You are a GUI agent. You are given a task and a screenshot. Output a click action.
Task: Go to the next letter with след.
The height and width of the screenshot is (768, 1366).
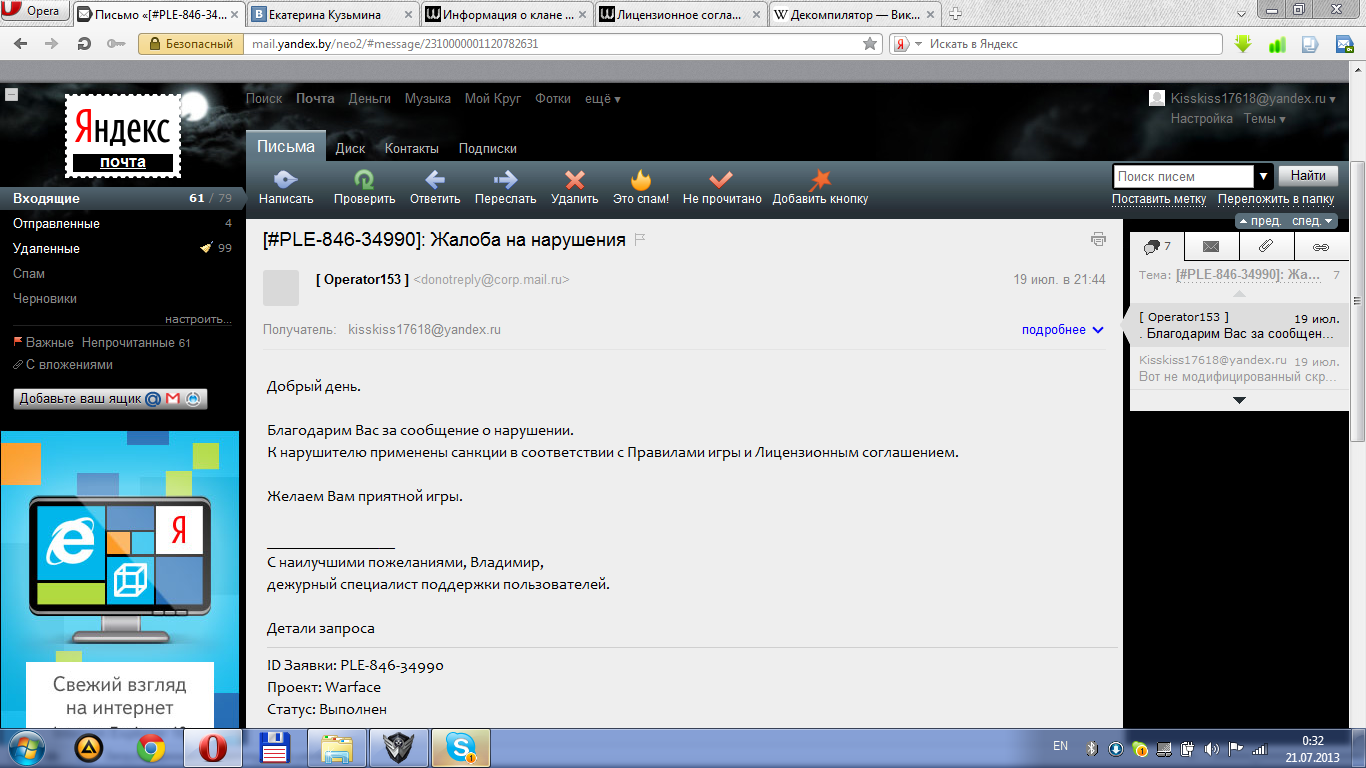pos(1313,221)
